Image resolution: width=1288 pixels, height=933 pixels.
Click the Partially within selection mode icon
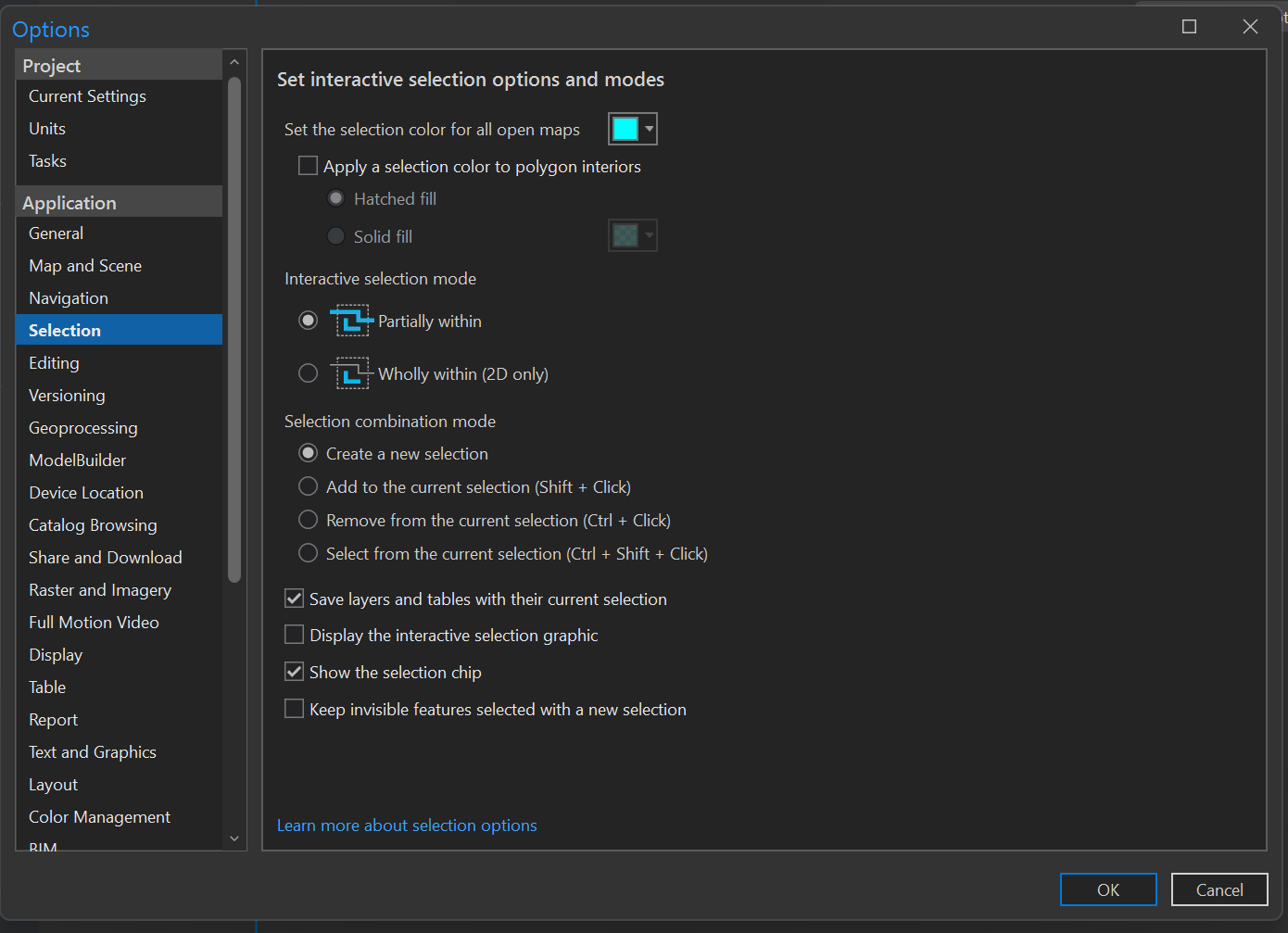tap(351, 321)
